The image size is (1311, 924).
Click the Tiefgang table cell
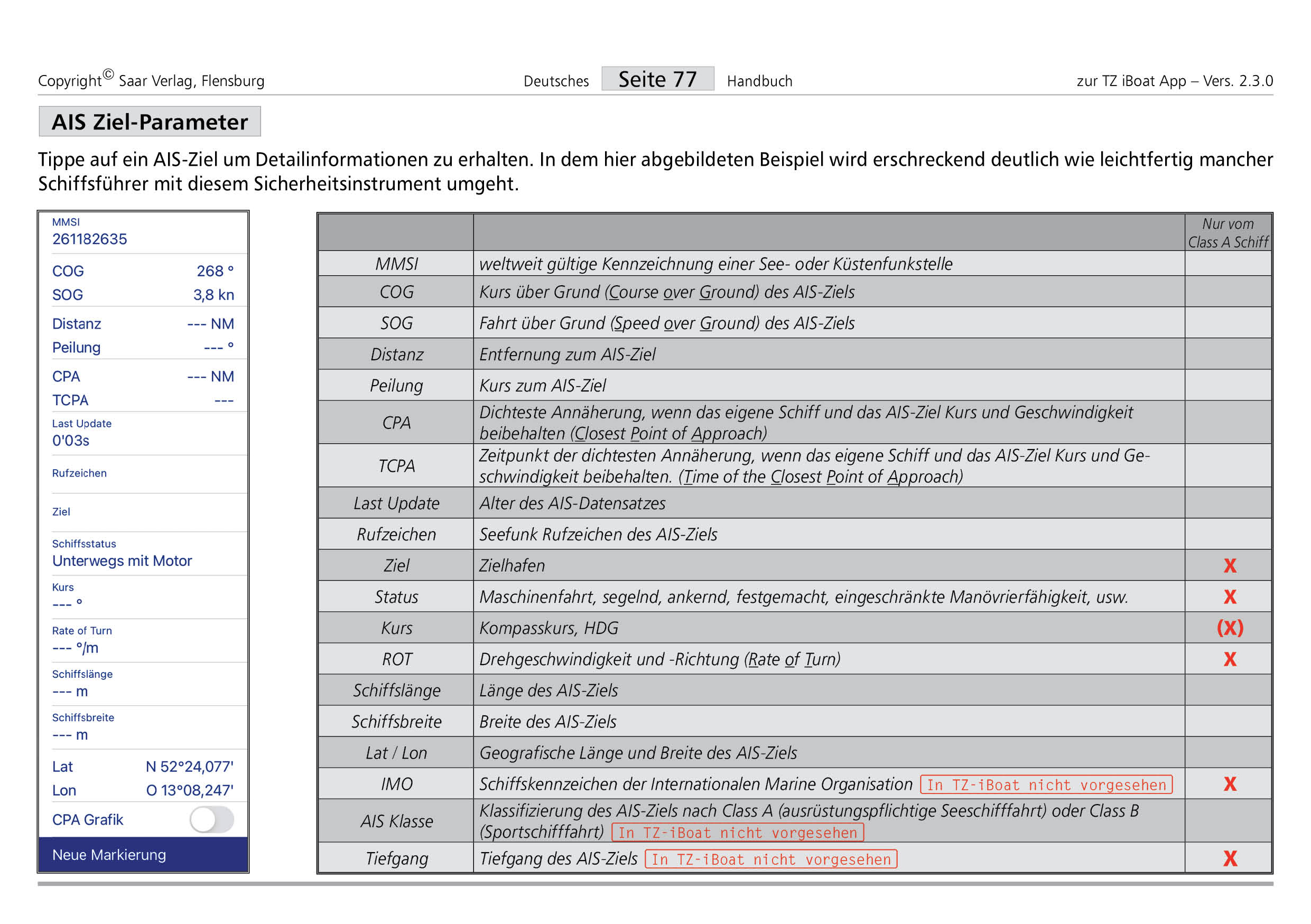[x=396, y=858]
